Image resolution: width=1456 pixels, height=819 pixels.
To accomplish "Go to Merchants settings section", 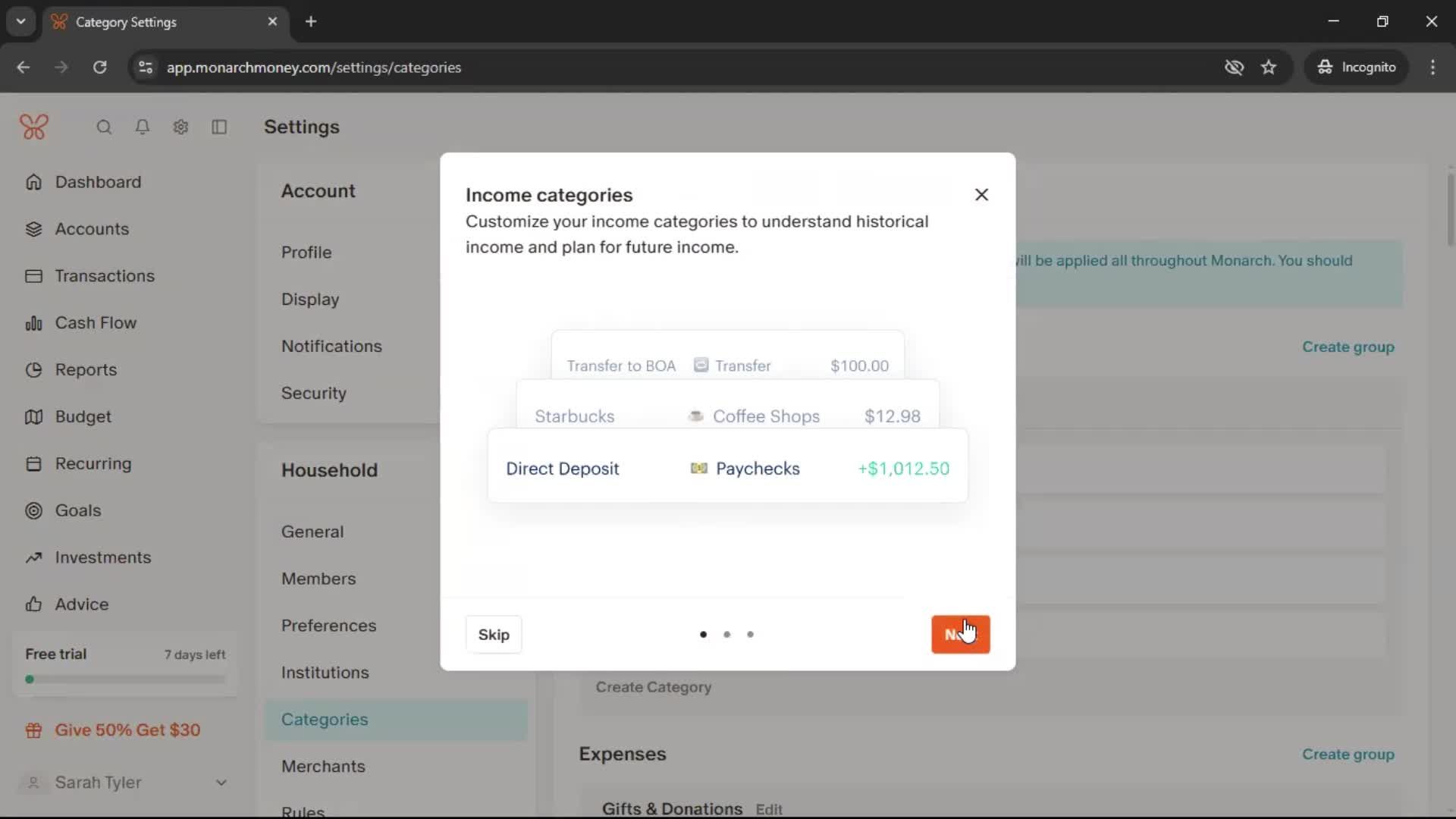I will coord(323,766).
